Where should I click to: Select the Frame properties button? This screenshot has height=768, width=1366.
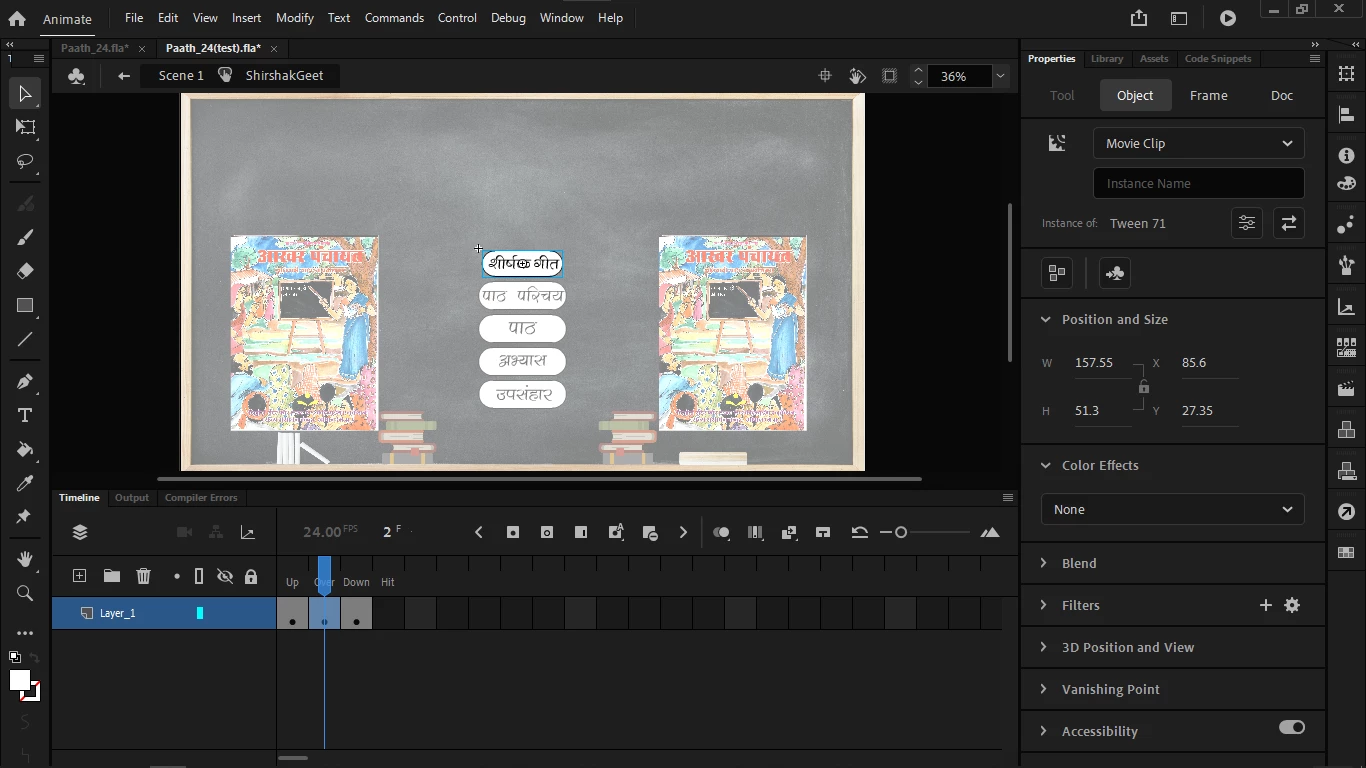(1208, 95)
